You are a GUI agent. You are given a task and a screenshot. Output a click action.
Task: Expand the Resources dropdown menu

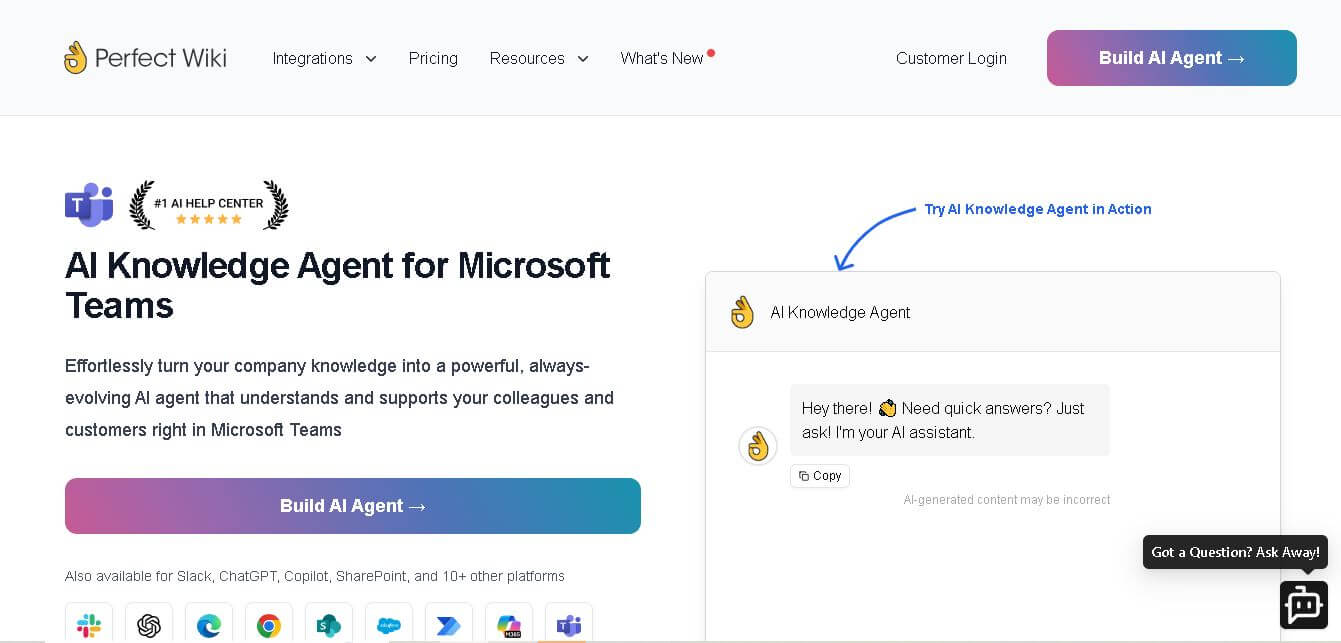538,58
